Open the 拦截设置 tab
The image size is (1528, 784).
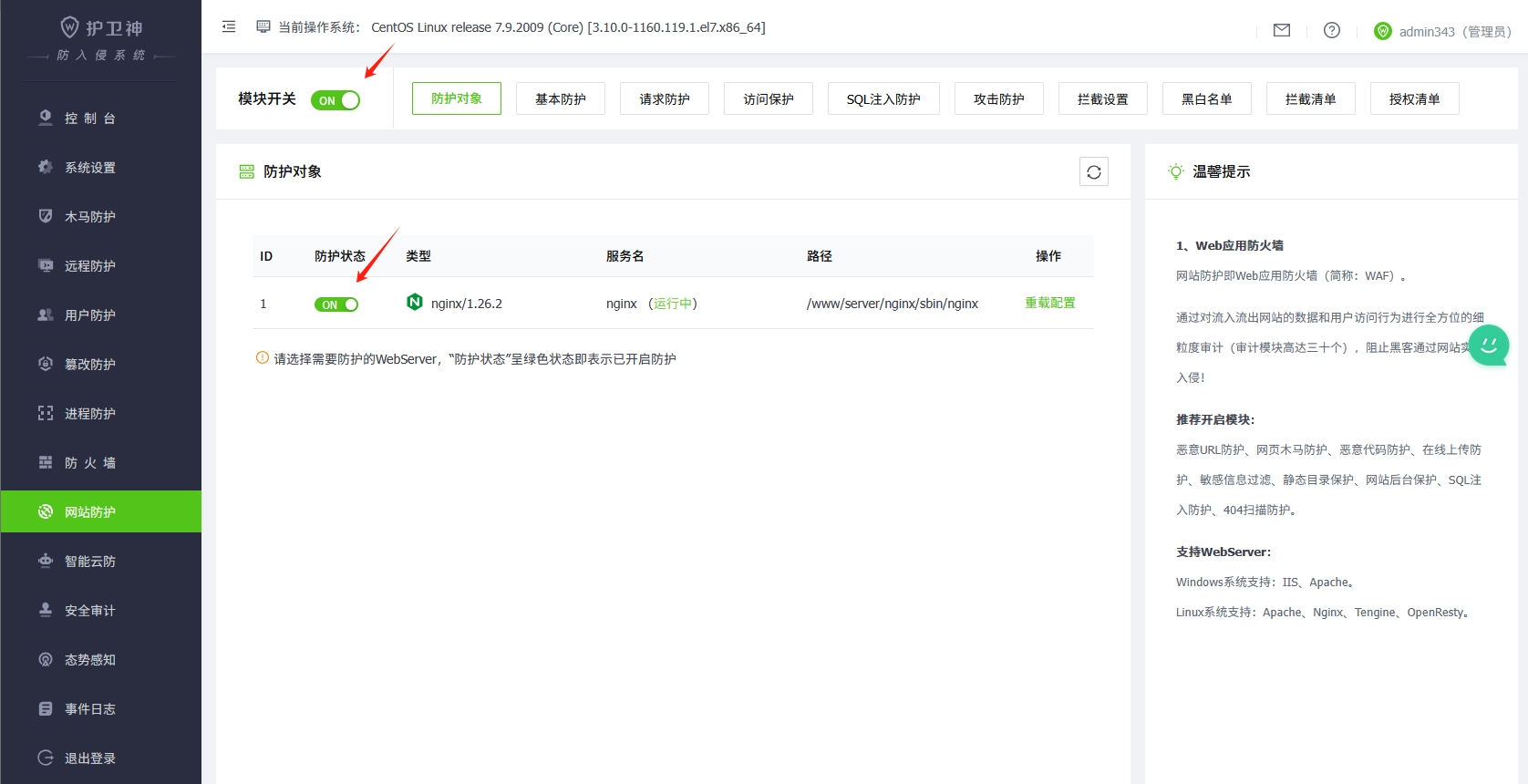[x=1103, y=98]
